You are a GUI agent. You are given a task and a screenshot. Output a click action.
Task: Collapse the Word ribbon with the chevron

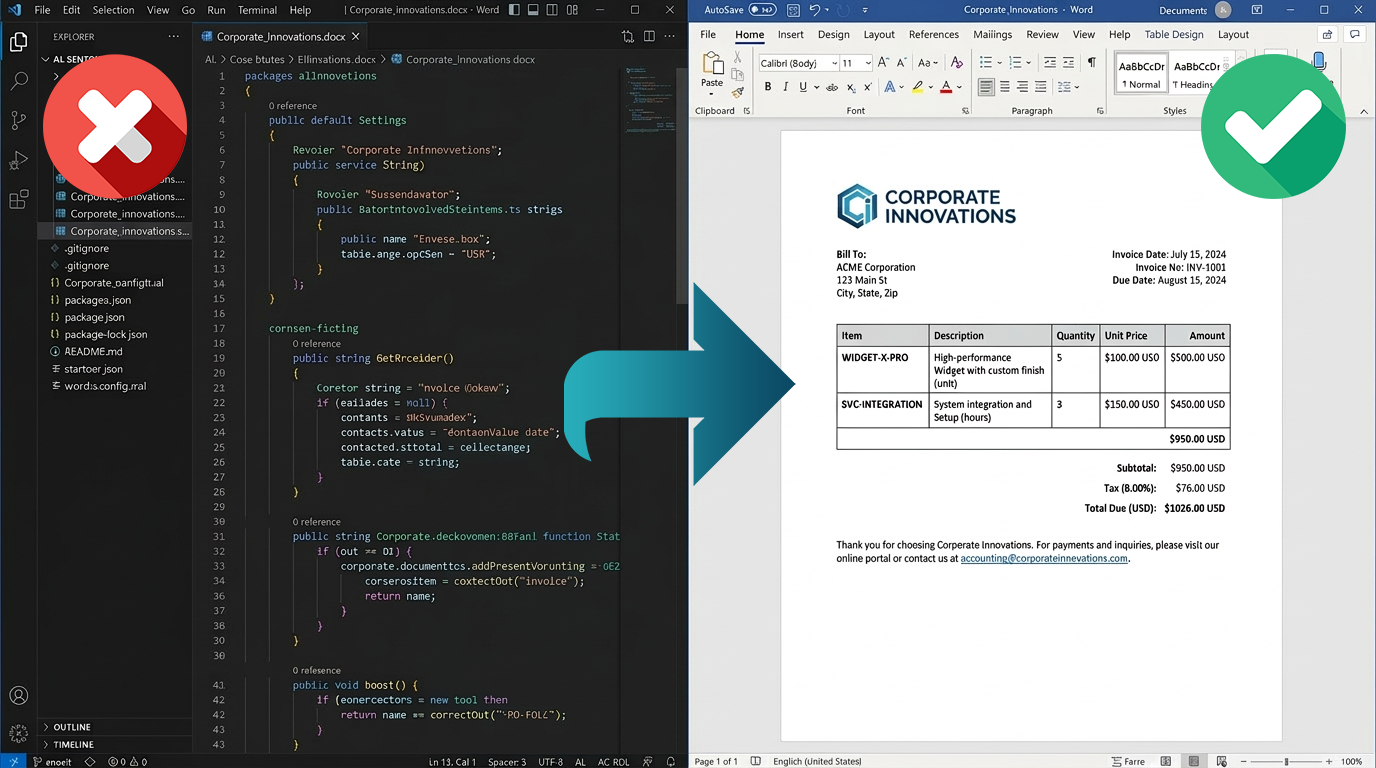(x=1364, y=111)
